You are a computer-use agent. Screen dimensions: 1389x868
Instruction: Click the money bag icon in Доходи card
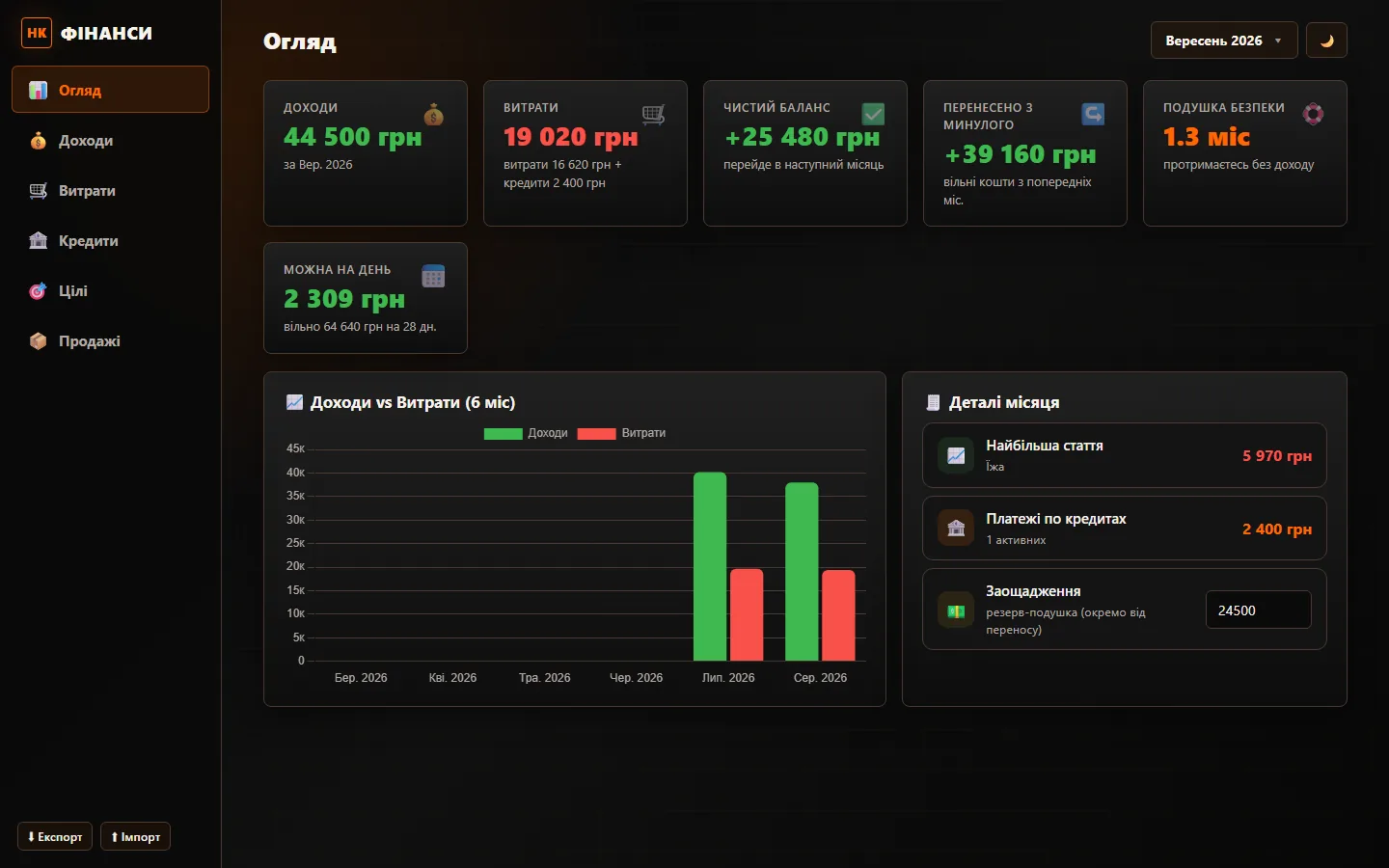pyautogui.click(x=433, y=115)
